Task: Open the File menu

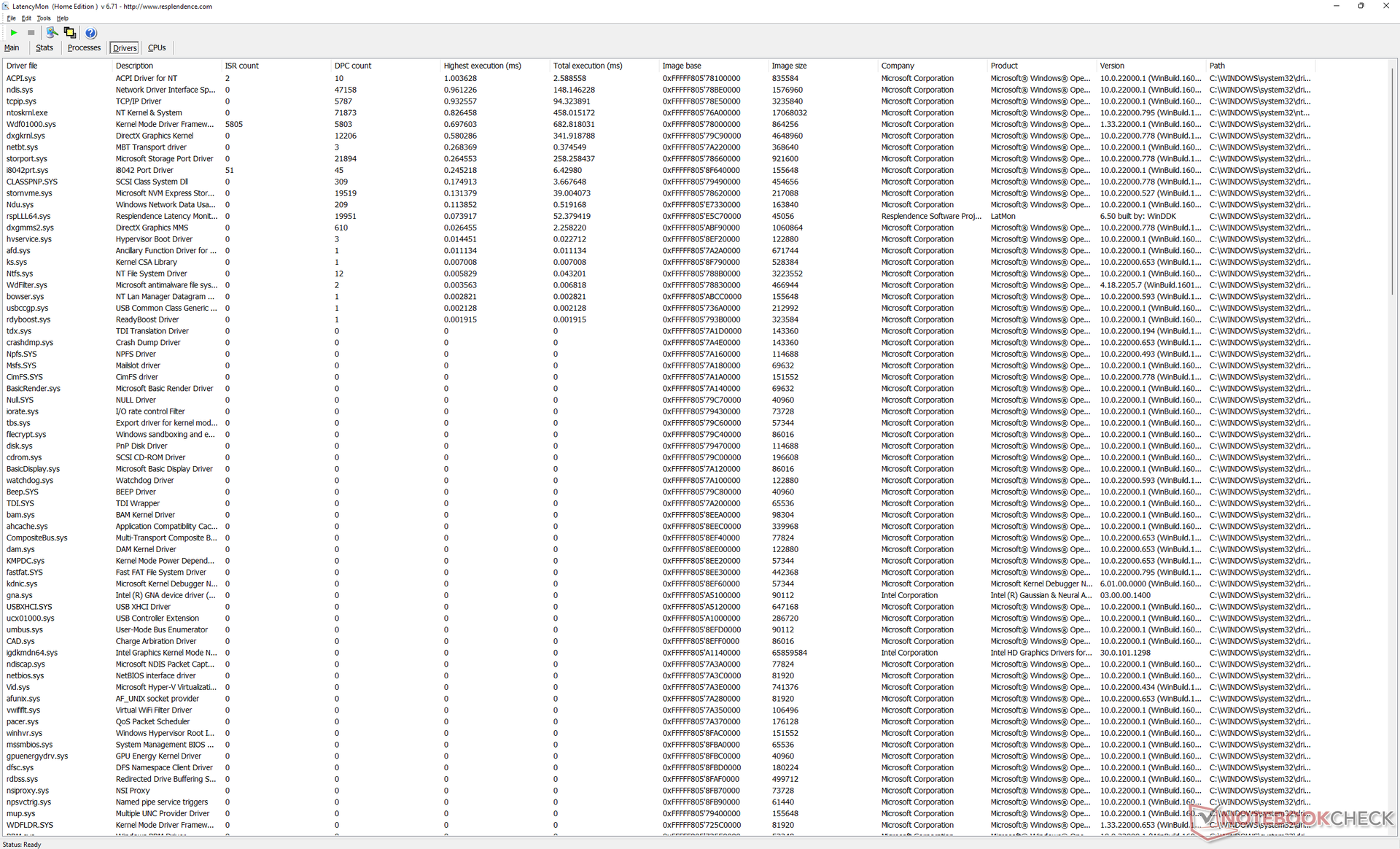Action: coord(11,18)
